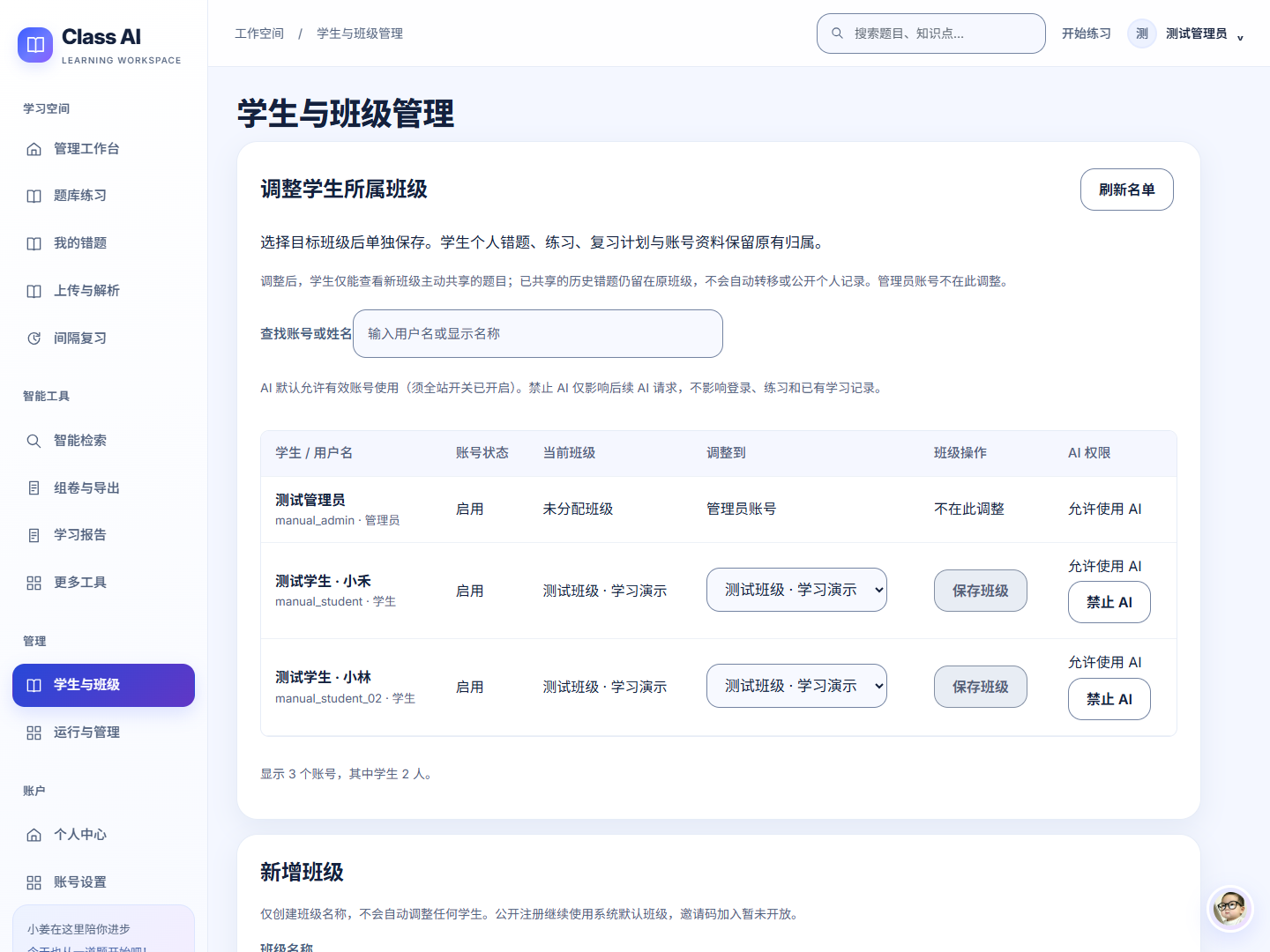Image resolution: width=1270 pixels, height=952 pixels.
Task: Click the home icon beside 管理工作台
Action: click(x=34, y=149)
